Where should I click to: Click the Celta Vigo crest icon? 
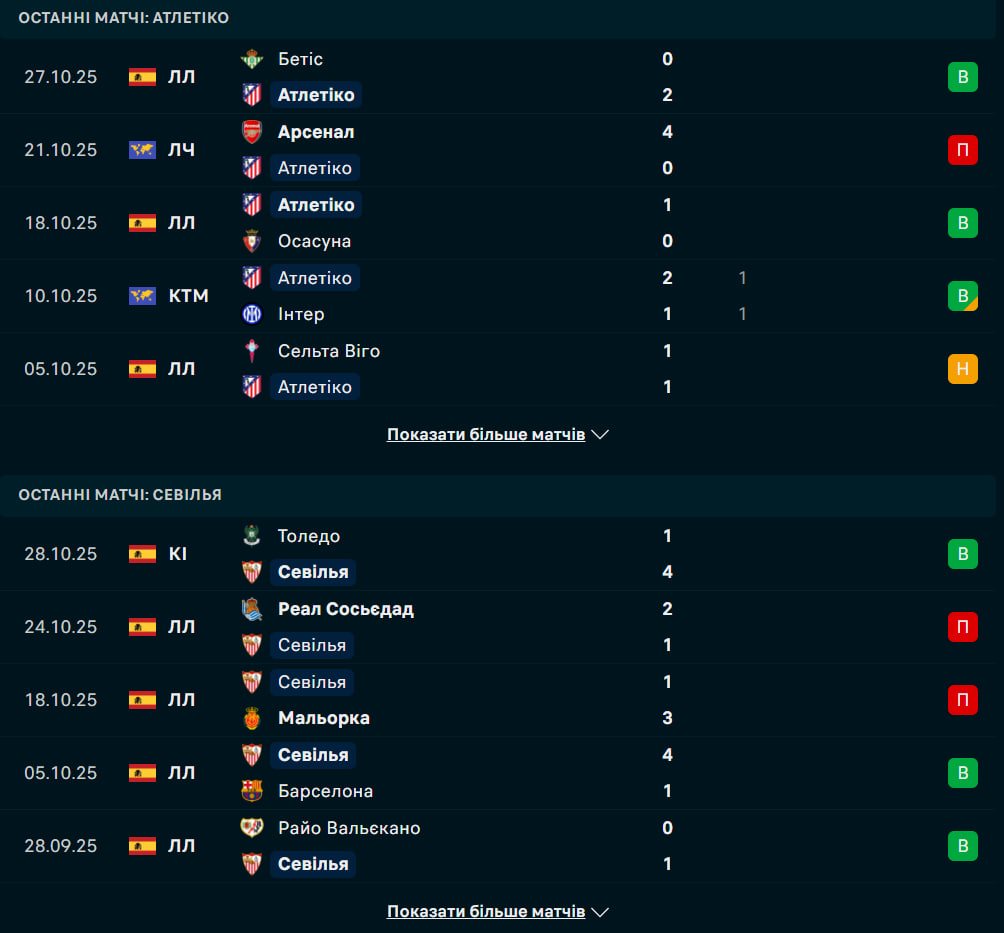(x=252, y=351)
